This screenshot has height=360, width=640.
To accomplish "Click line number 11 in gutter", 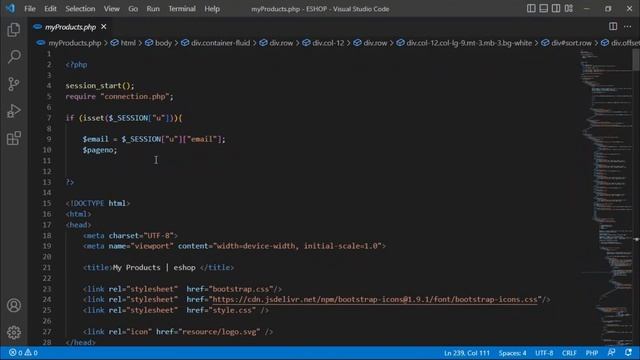I will pos(47,161).
